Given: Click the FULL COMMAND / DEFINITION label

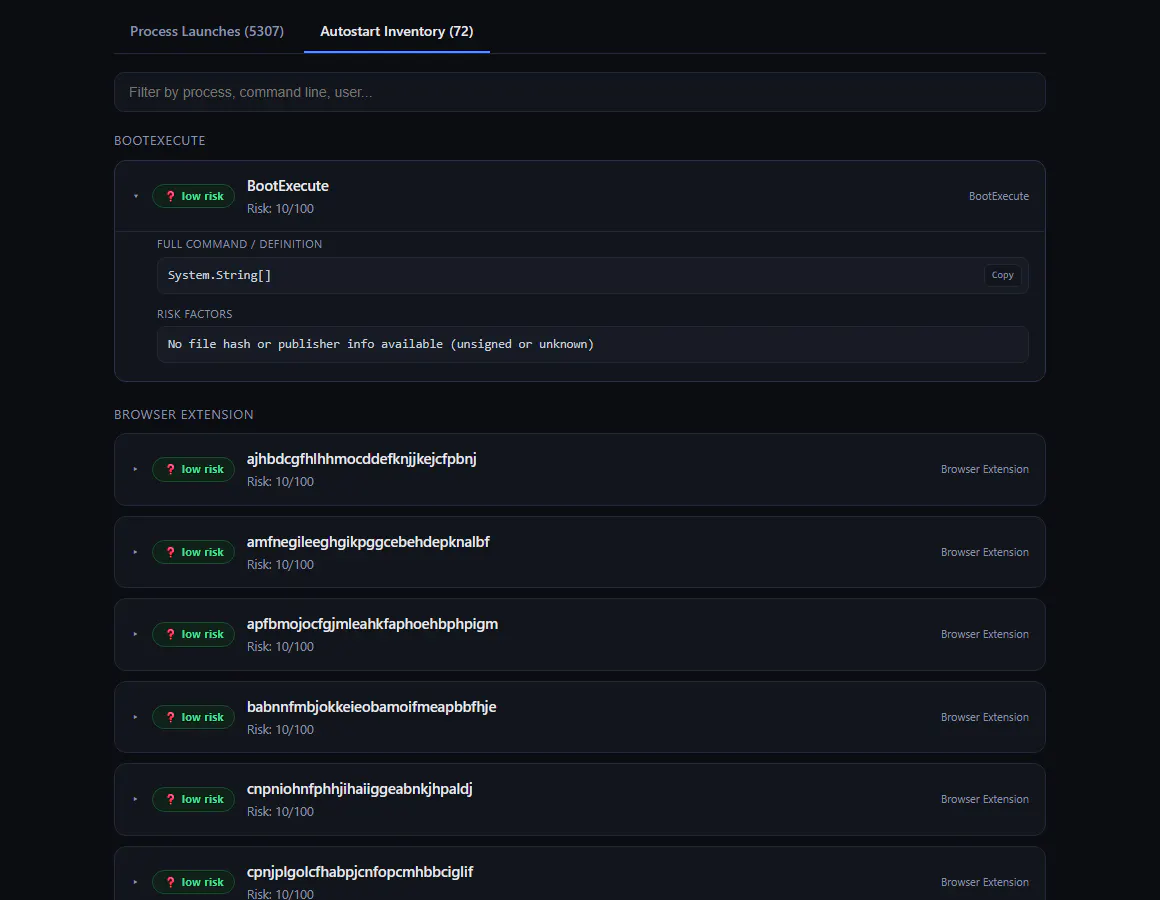Looking at the screenshot, I should 240,244.
